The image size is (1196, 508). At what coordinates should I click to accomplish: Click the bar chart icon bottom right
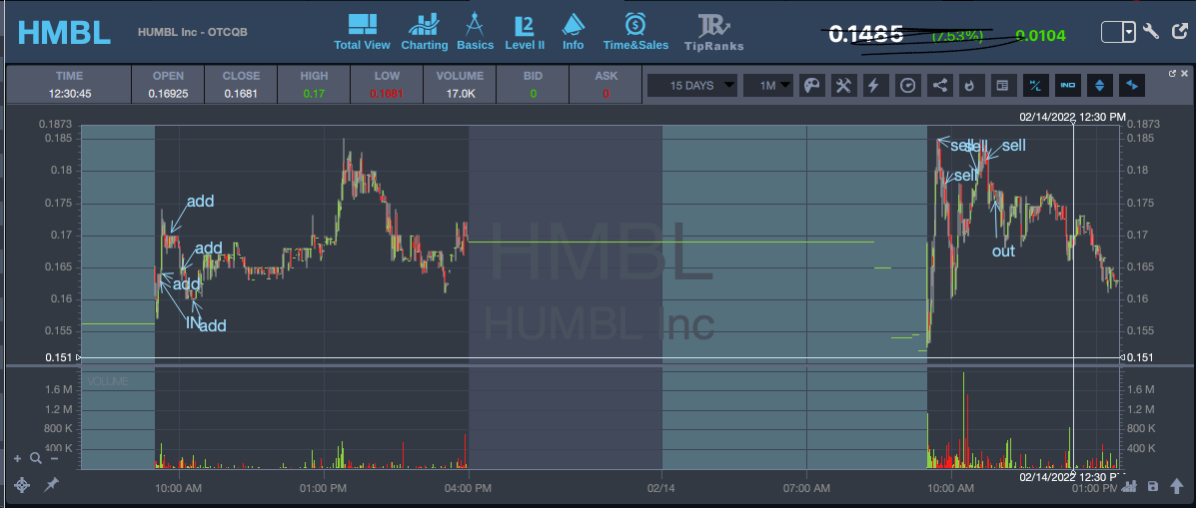1130,486
